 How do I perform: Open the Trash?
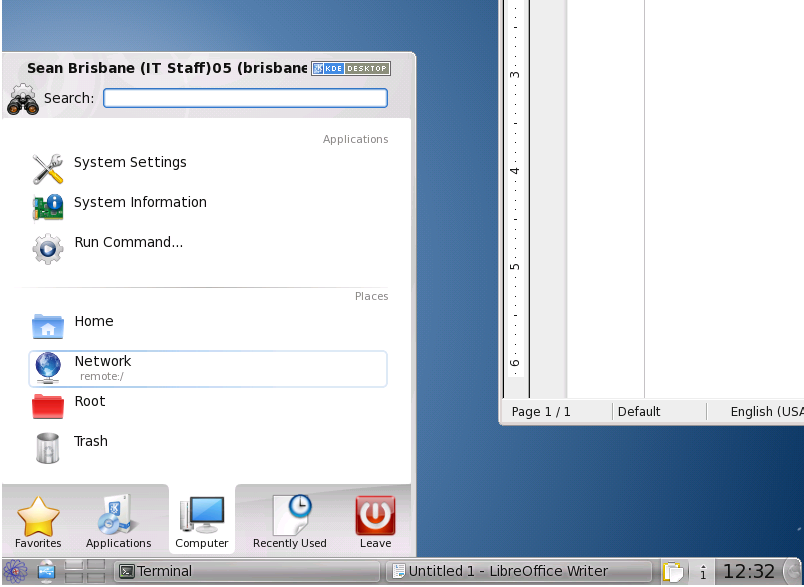90,442
